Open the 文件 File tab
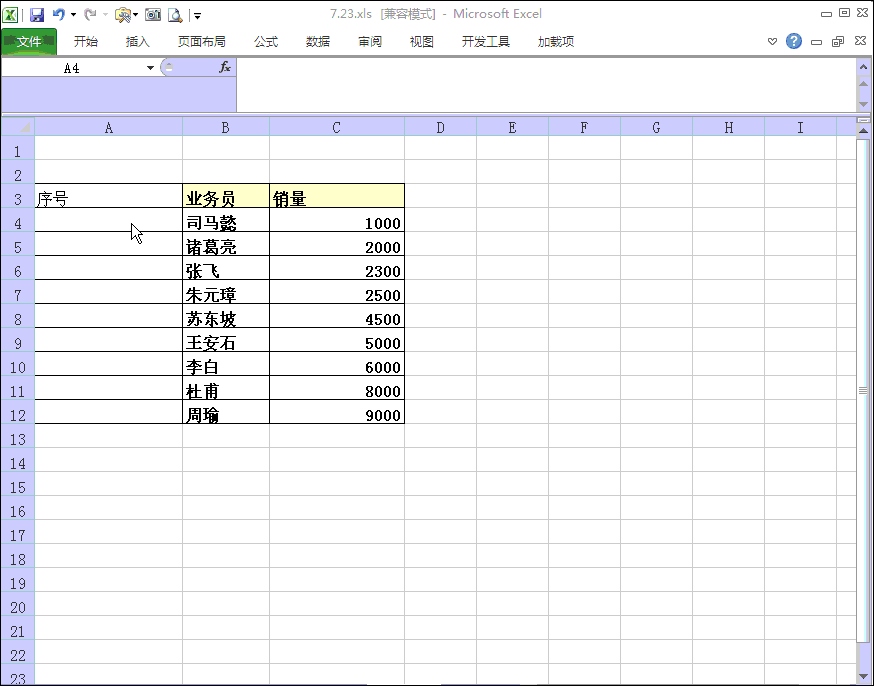 [29, 42]
